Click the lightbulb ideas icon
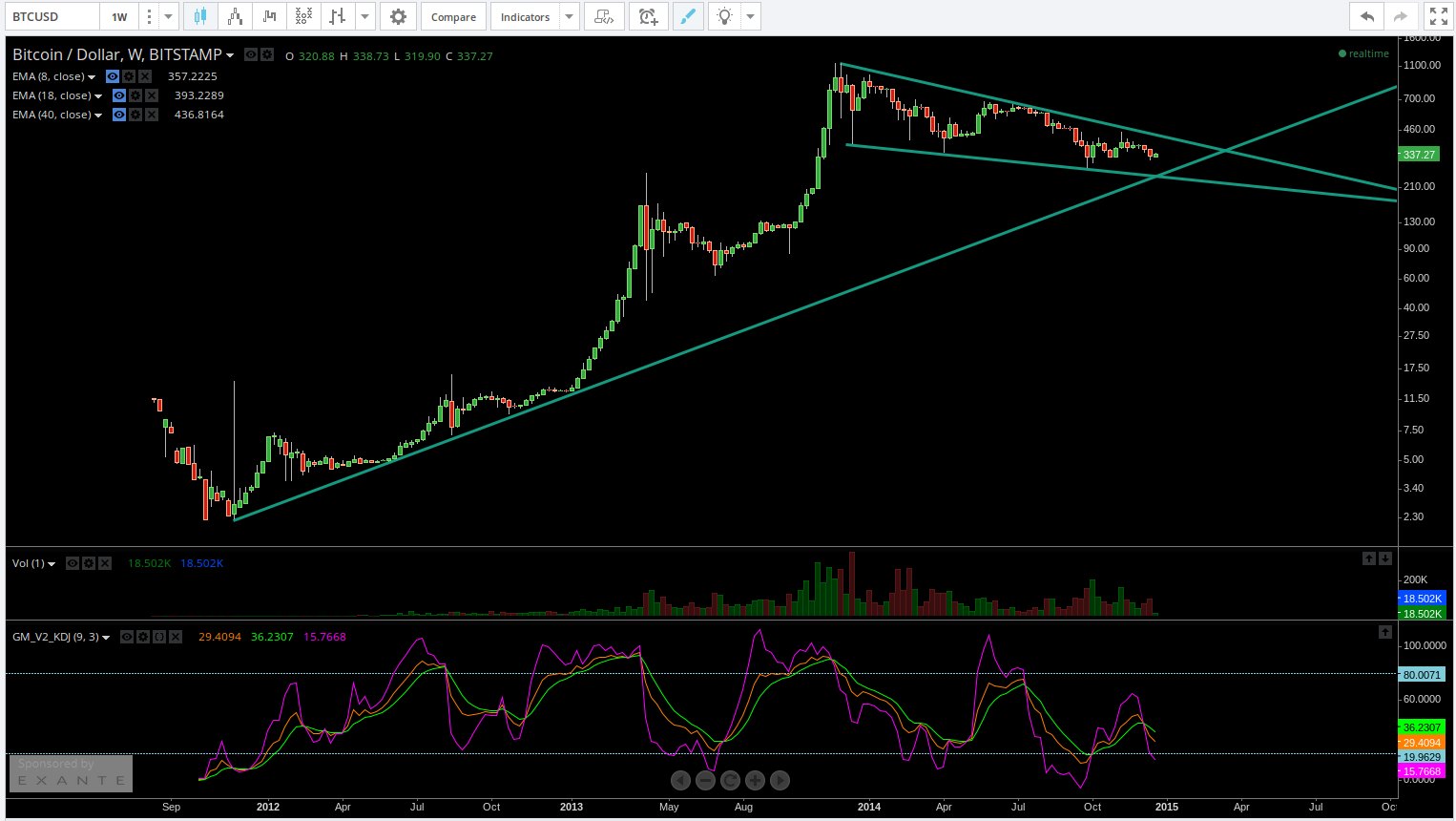This screenshot has height=821, width=1456. coord(725,16)
